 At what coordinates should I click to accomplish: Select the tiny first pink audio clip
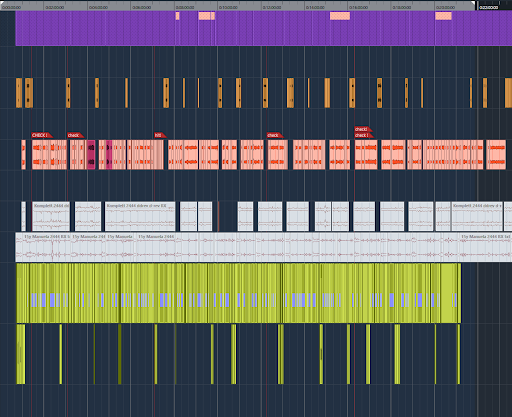click(24, 155)
